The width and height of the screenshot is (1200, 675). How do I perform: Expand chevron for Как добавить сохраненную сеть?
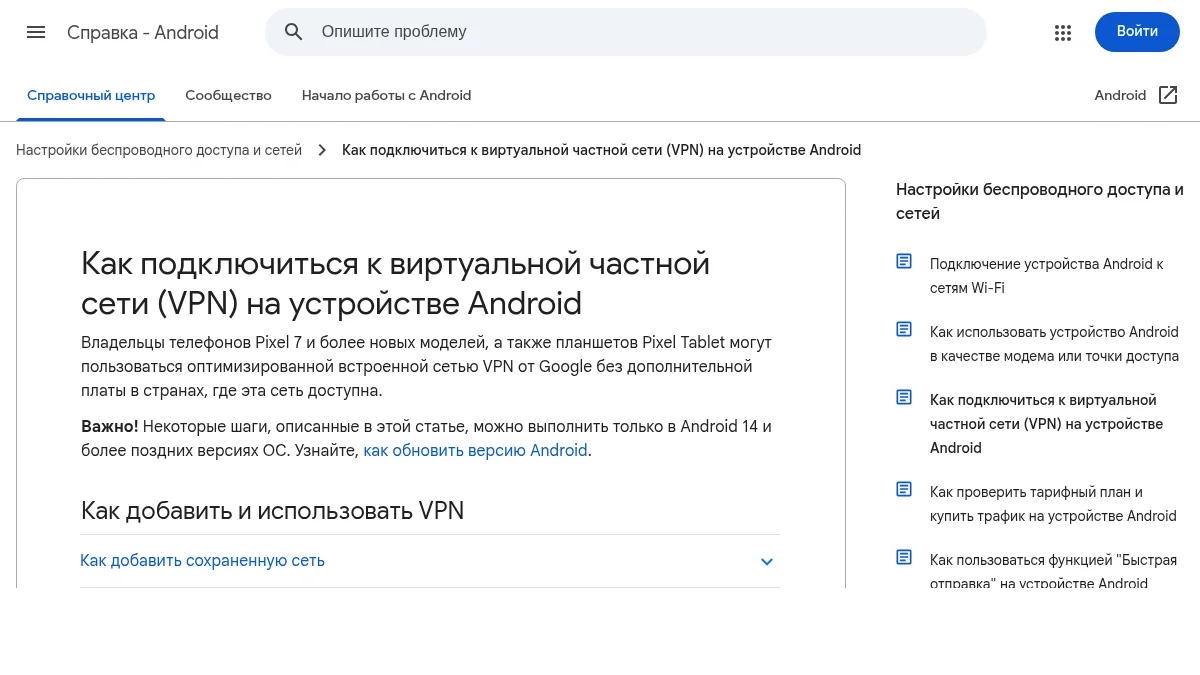[767, 562]
